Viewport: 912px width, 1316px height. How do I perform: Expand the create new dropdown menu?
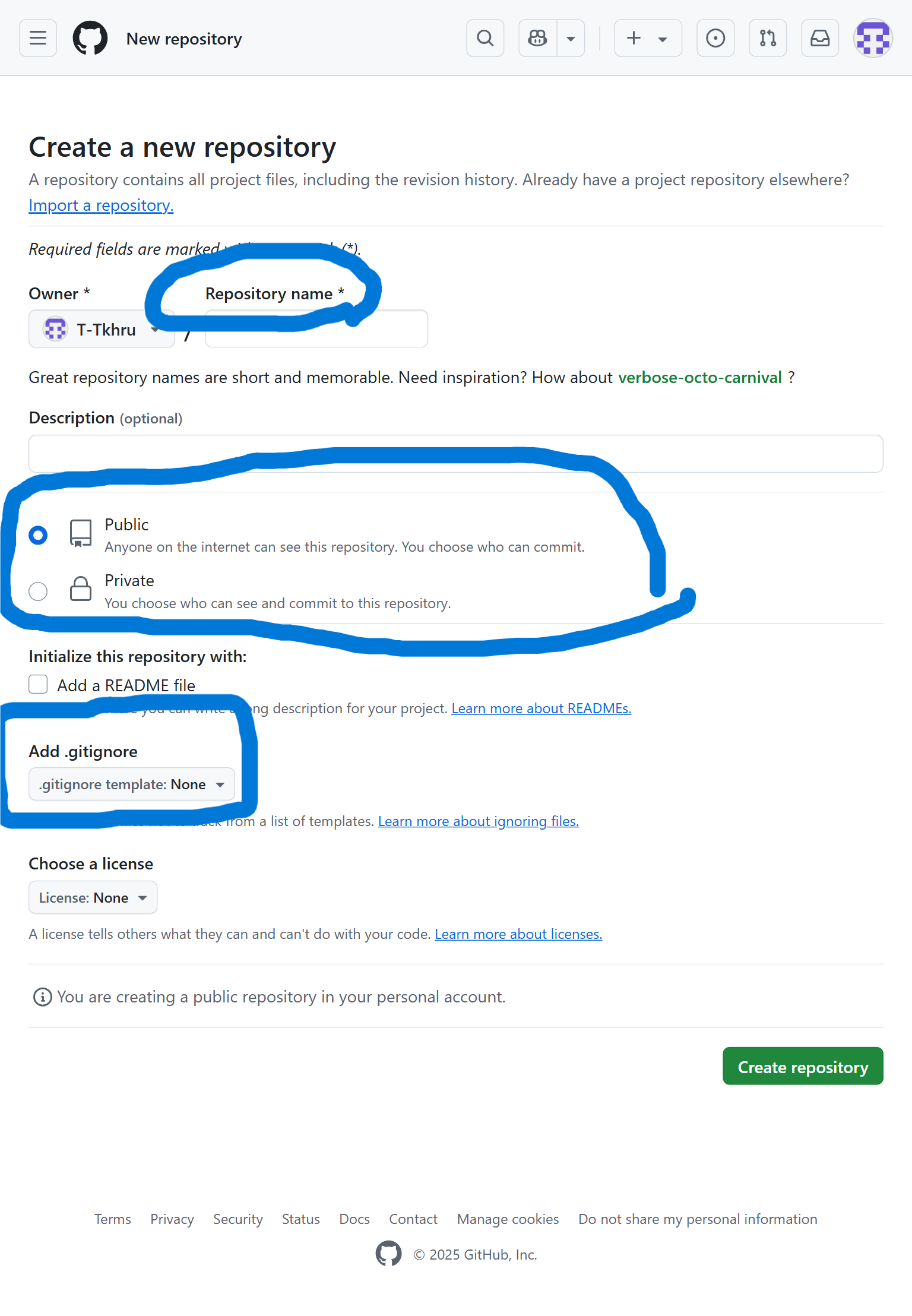[x=663, y=38]
